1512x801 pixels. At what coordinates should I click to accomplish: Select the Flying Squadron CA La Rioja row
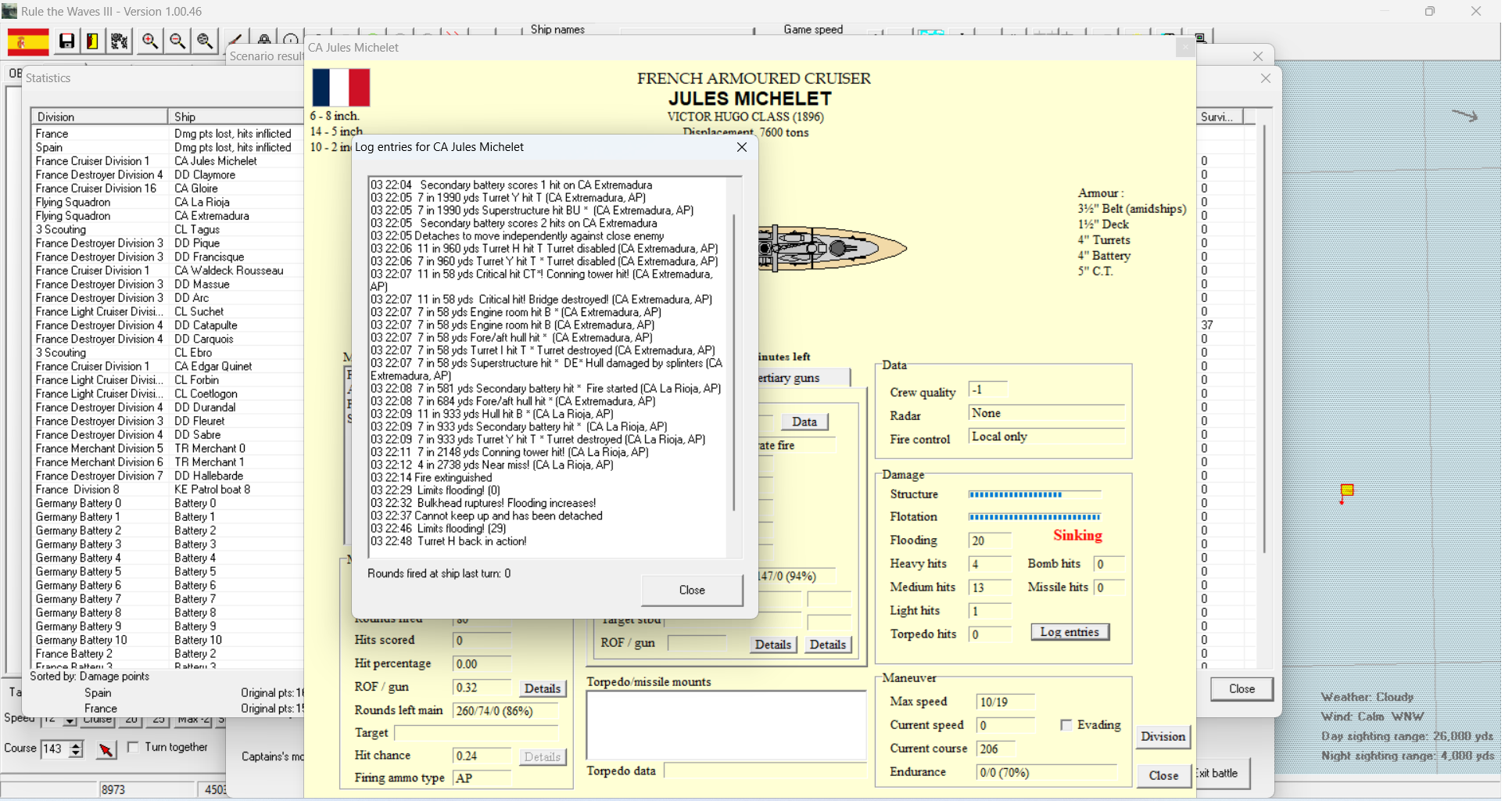pos(167,202)
